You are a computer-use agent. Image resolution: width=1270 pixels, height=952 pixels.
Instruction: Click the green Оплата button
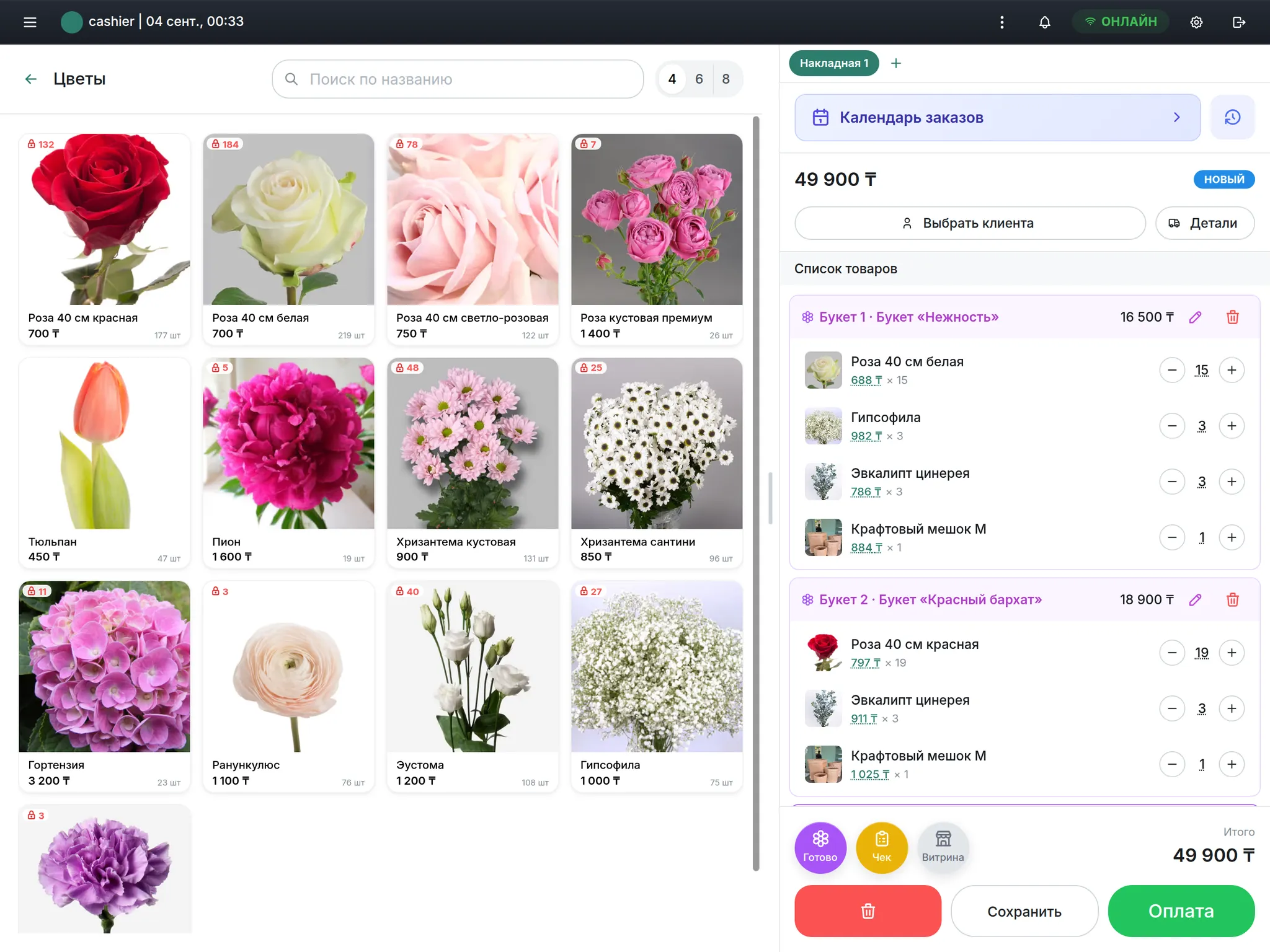pyautogui.click(x=1181, y=911)
